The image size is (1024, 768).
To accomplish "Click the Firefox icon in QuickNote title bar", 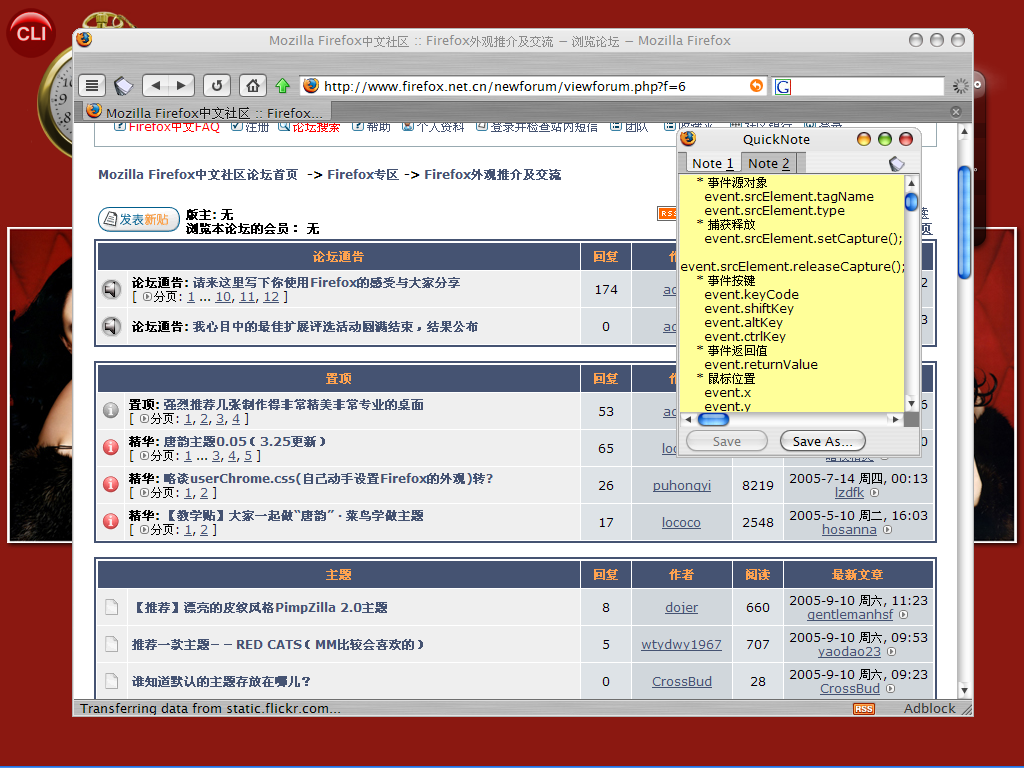I will (688, 138).
